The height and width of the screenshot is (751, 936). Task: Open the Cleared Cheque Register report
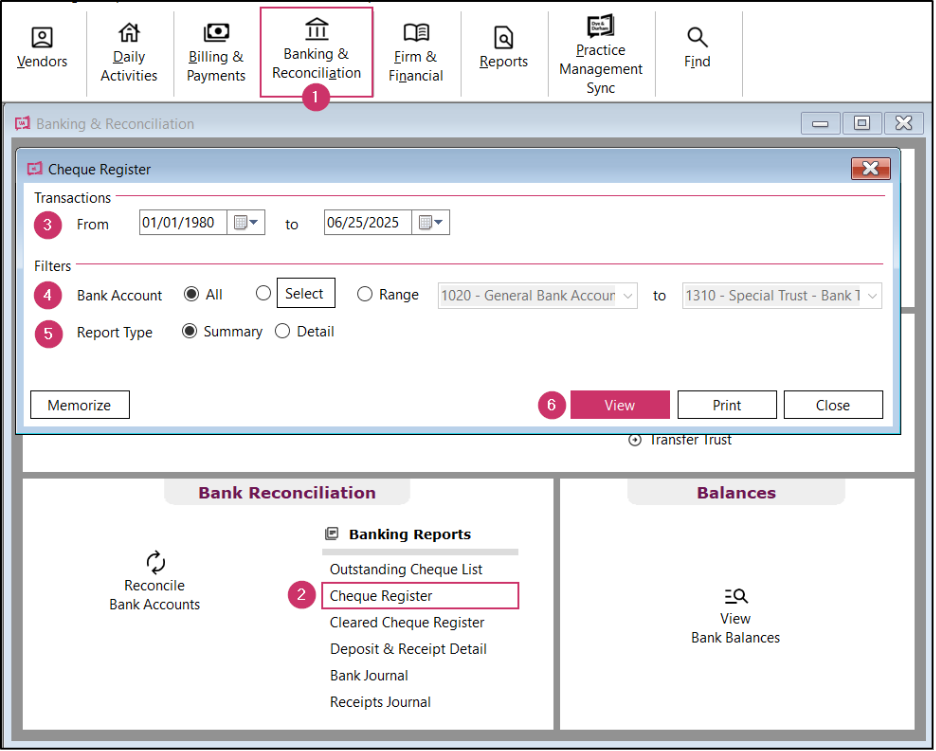[407, 623]
